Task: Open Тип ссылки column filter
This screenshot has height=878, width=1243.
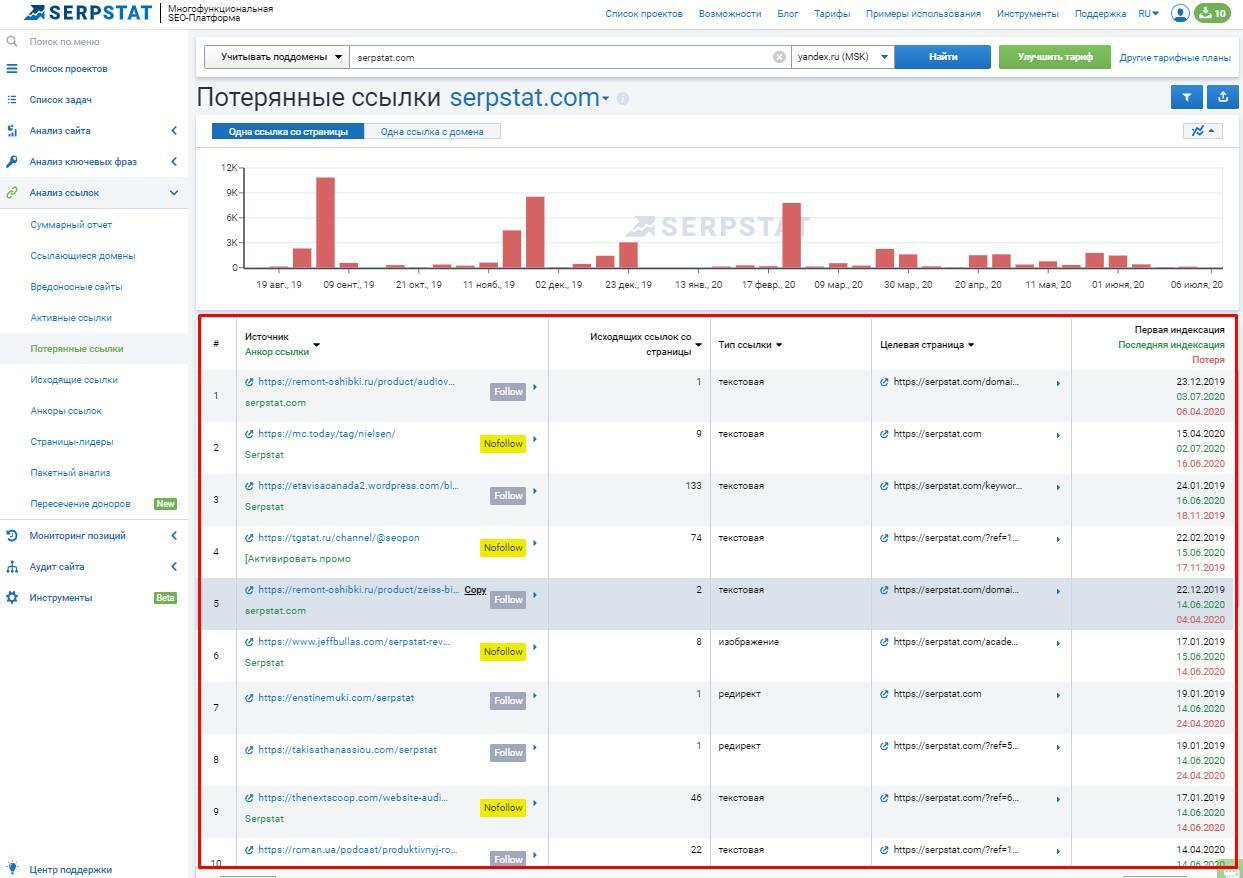Action: tap(750, 345)
